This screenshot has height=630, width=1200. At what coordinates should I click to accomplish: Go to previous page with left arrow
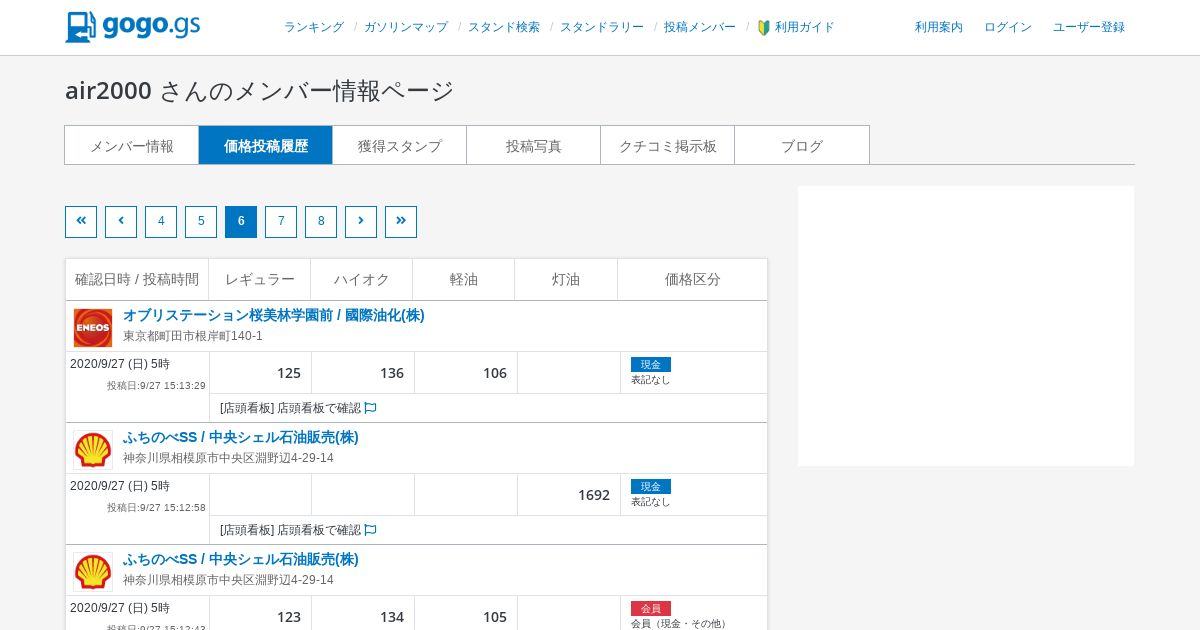pyautogui.click(x=121, y=222)
